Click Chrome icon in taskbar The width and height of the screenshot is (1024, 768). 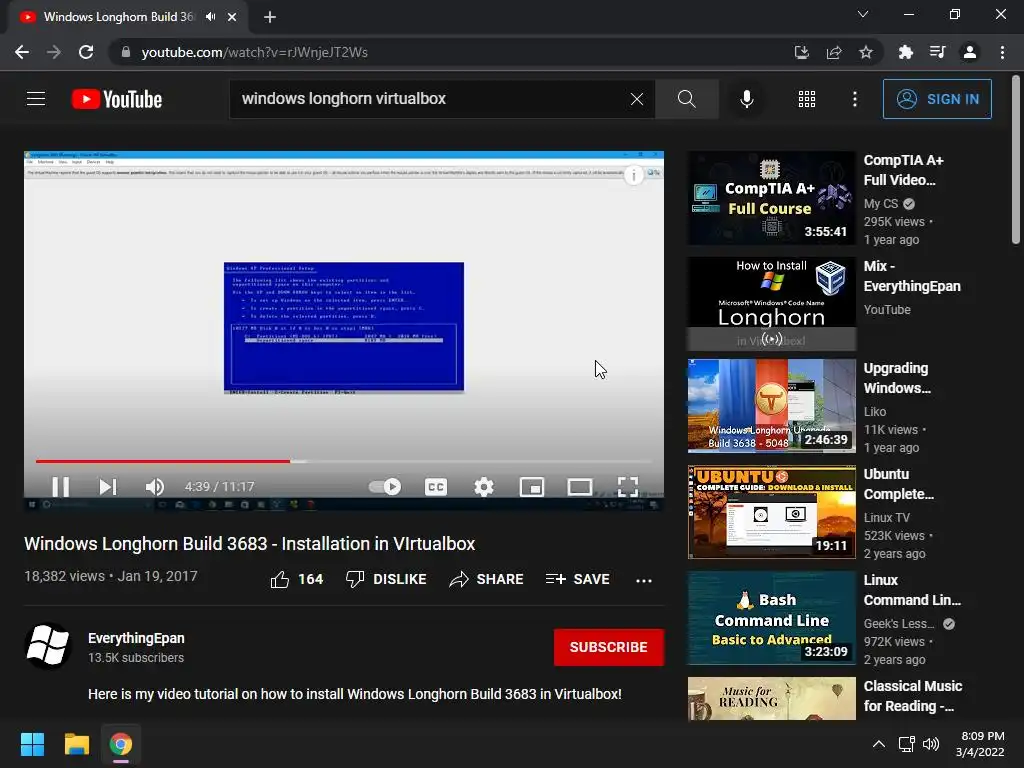click(121, 744)
